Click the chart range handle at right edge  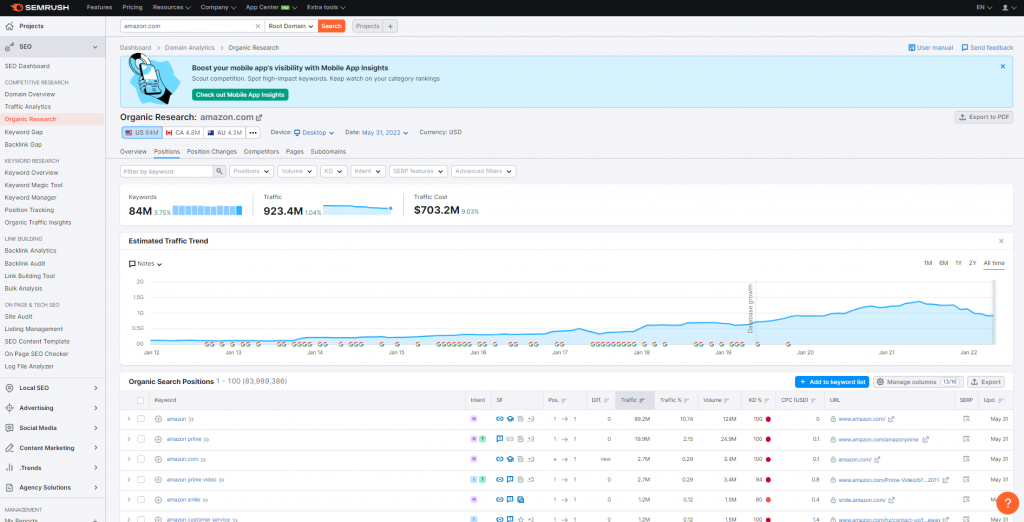click(994, 312)
